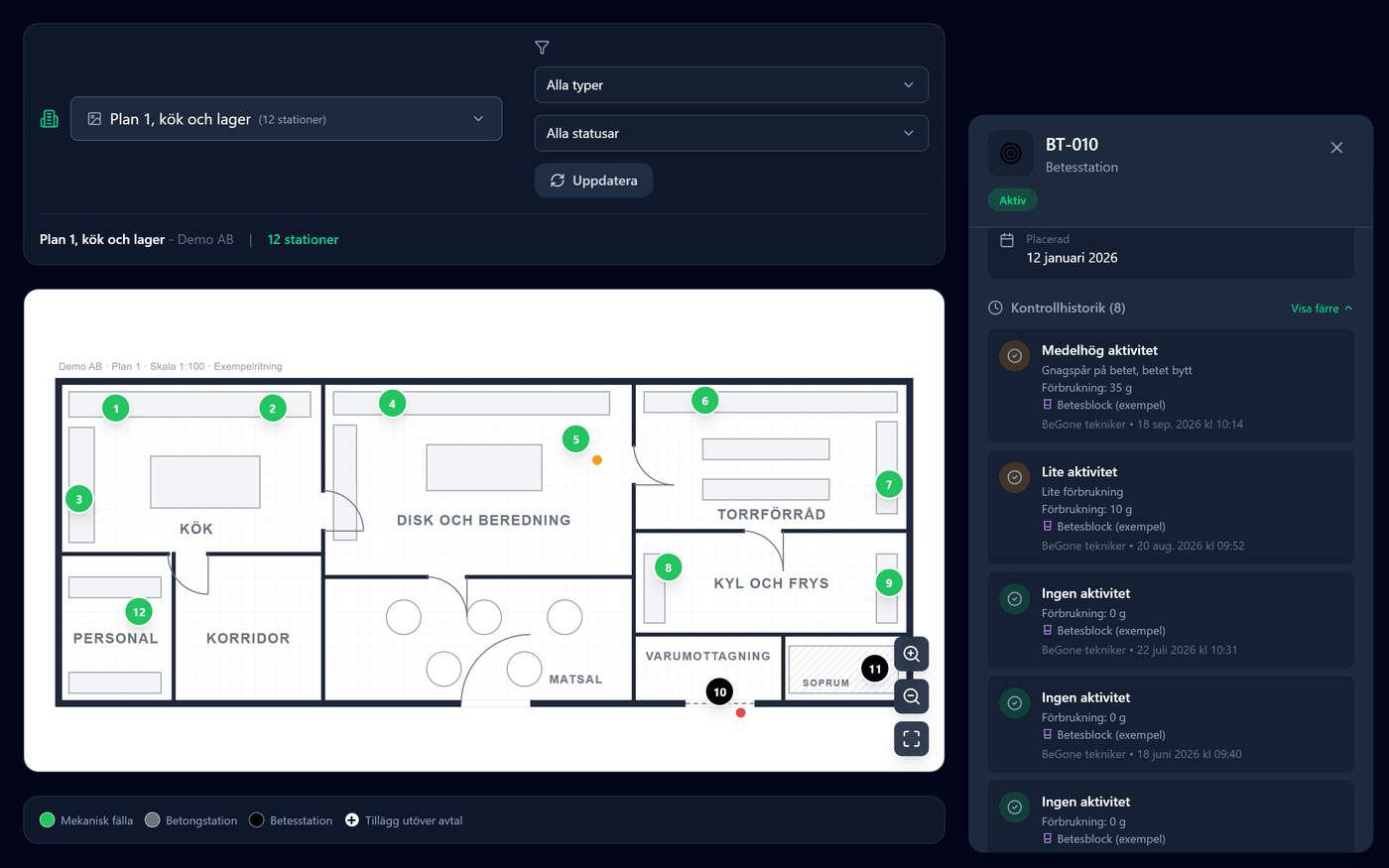Collapse history with Visa färre
The height and width of the screenshot is (868, 1389).
coord(1322,309)
